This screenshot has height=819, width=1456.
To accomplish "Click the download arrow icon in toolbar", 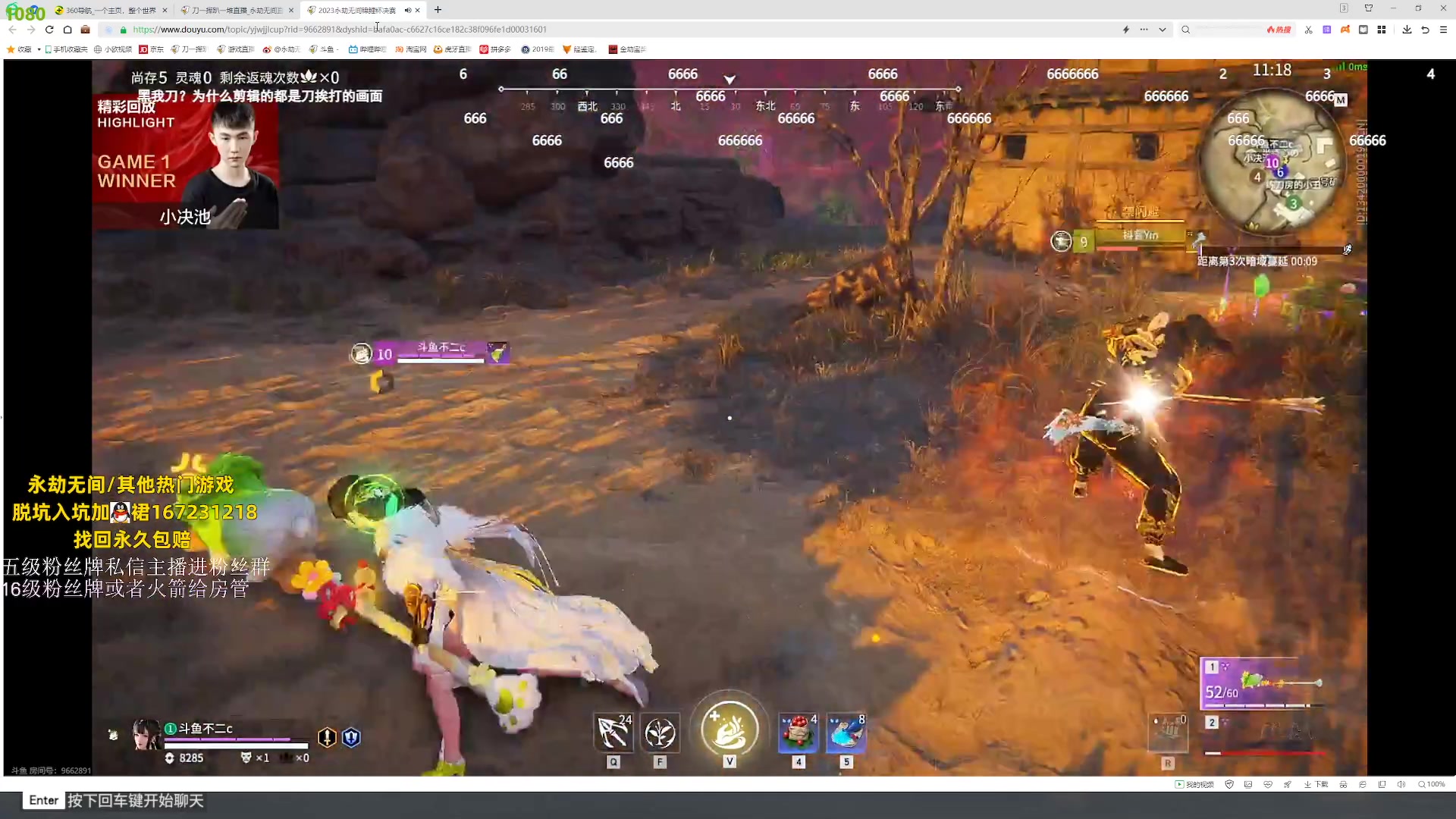I will coord(1407,30).
